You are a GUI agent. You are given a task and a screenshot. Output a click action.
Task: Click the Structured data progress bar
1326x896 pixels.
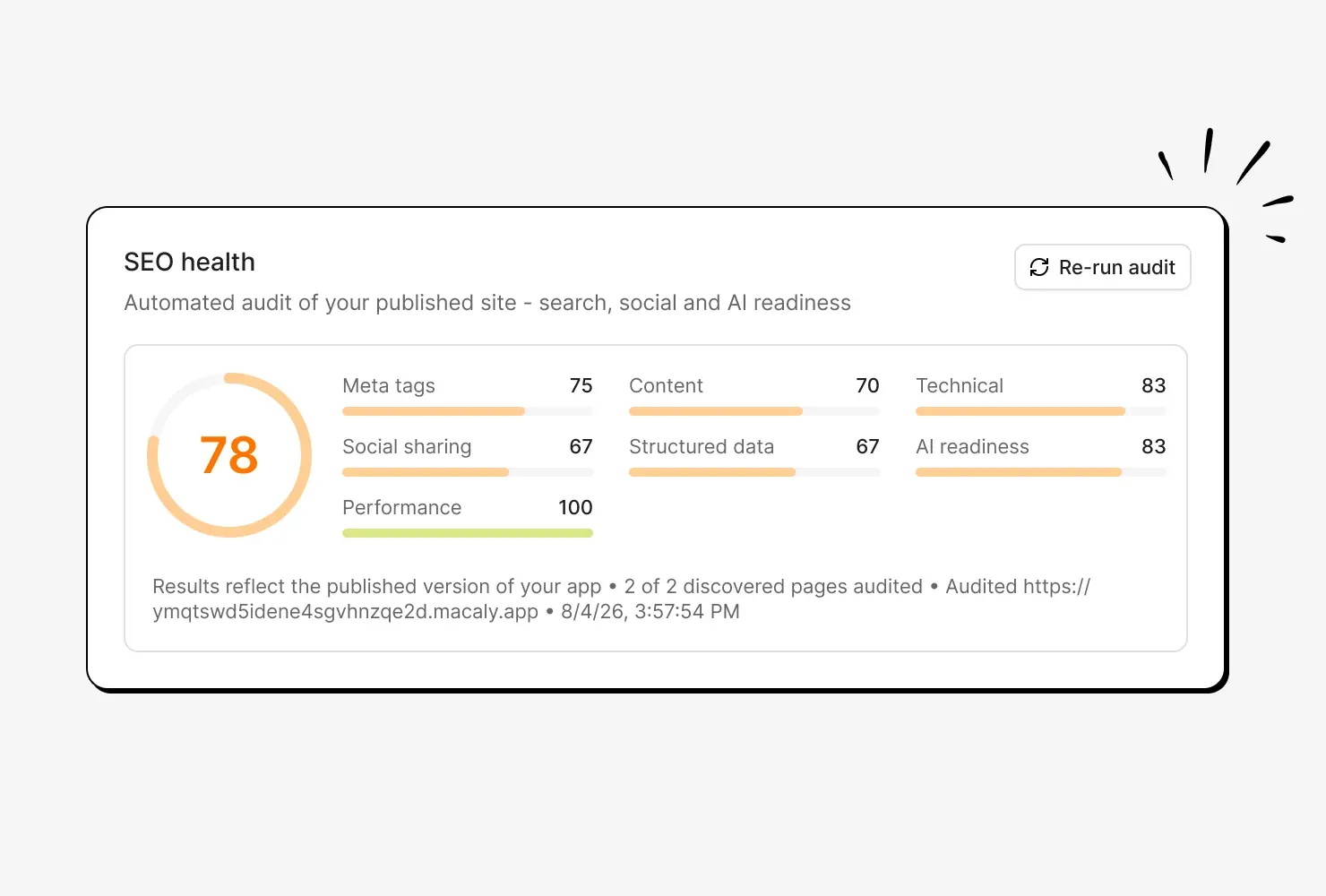pos(754,472)
